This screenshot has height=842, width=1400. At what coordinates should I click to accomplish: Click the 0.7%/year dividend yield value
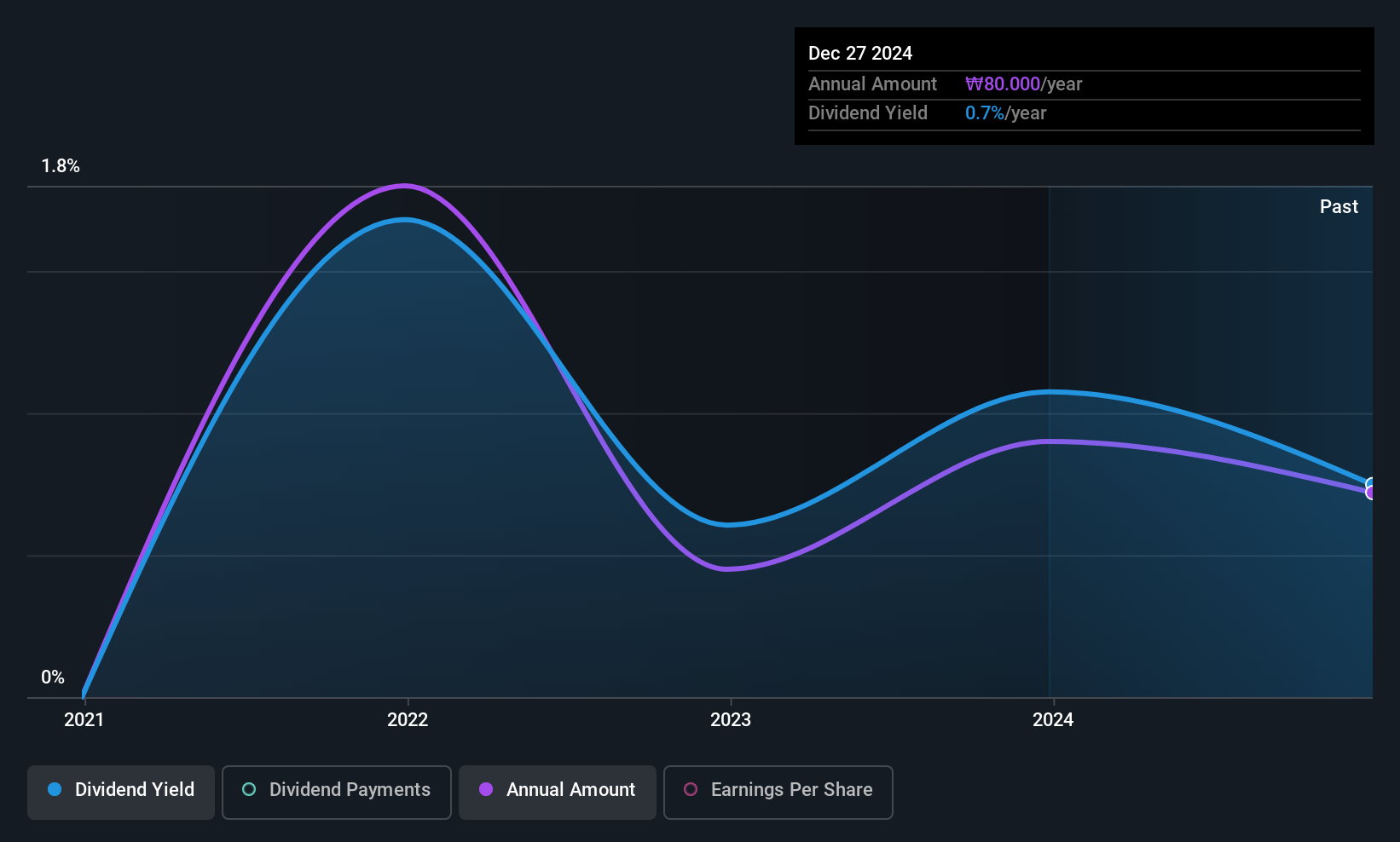click(x=1005, y=112)
